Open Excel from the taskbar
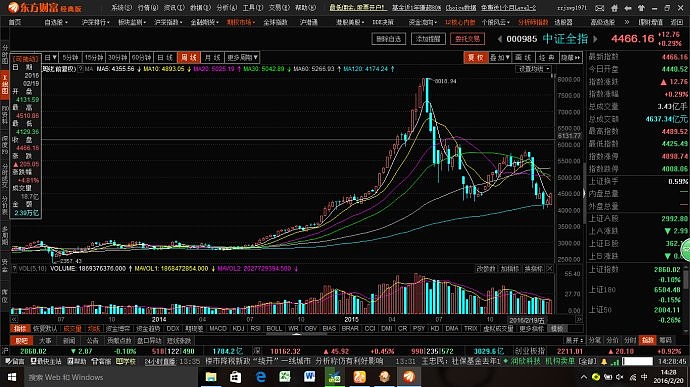The image size is (690, 387). (285, 377)
